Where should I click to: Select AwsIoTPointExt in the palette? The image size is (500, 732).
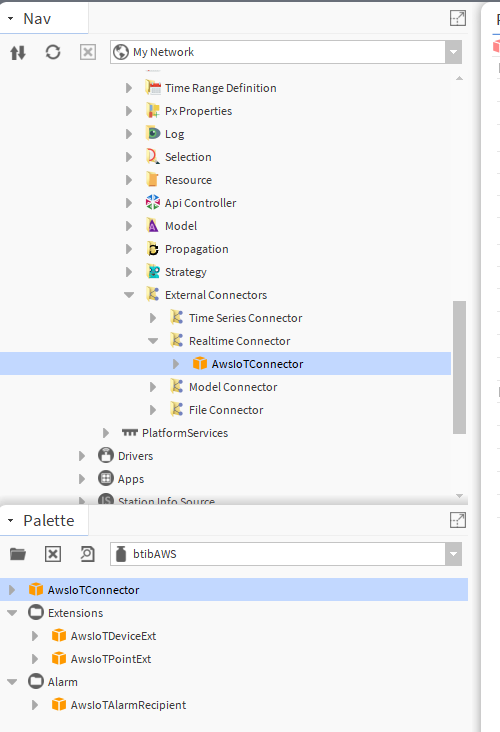(111, 659)
